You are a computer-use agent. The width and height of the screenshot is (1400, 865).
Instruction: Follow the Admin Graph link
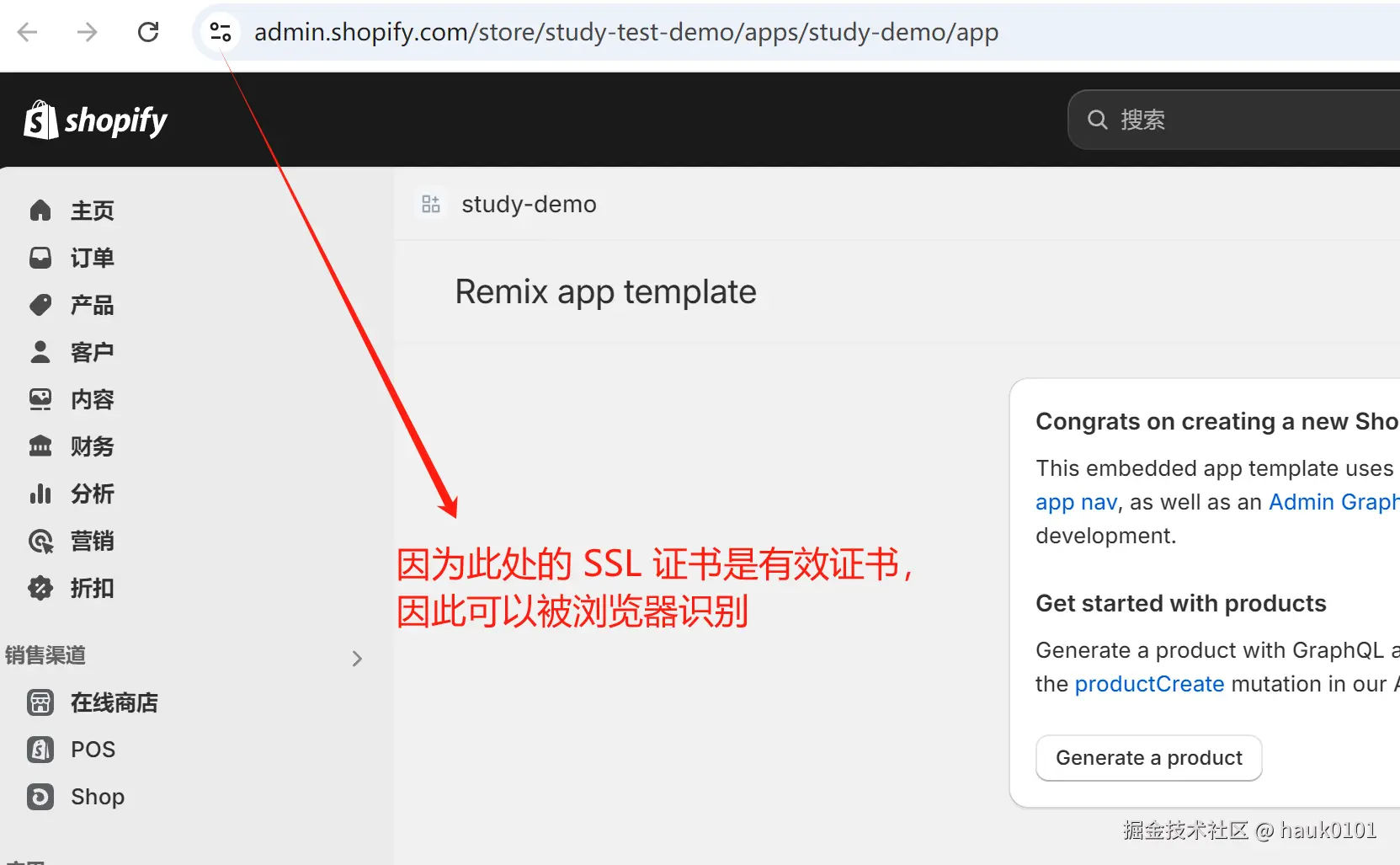click(x=1334, y=502)
